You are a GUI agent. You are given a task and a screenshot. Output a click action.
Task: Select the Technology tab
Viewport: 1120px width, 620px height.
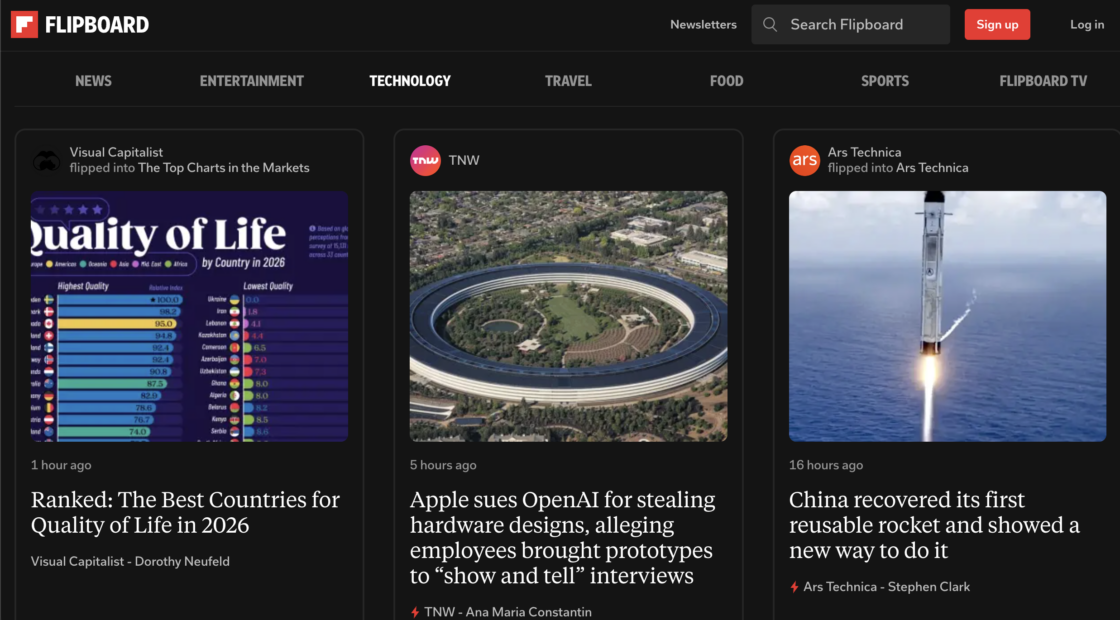point(410,81)
